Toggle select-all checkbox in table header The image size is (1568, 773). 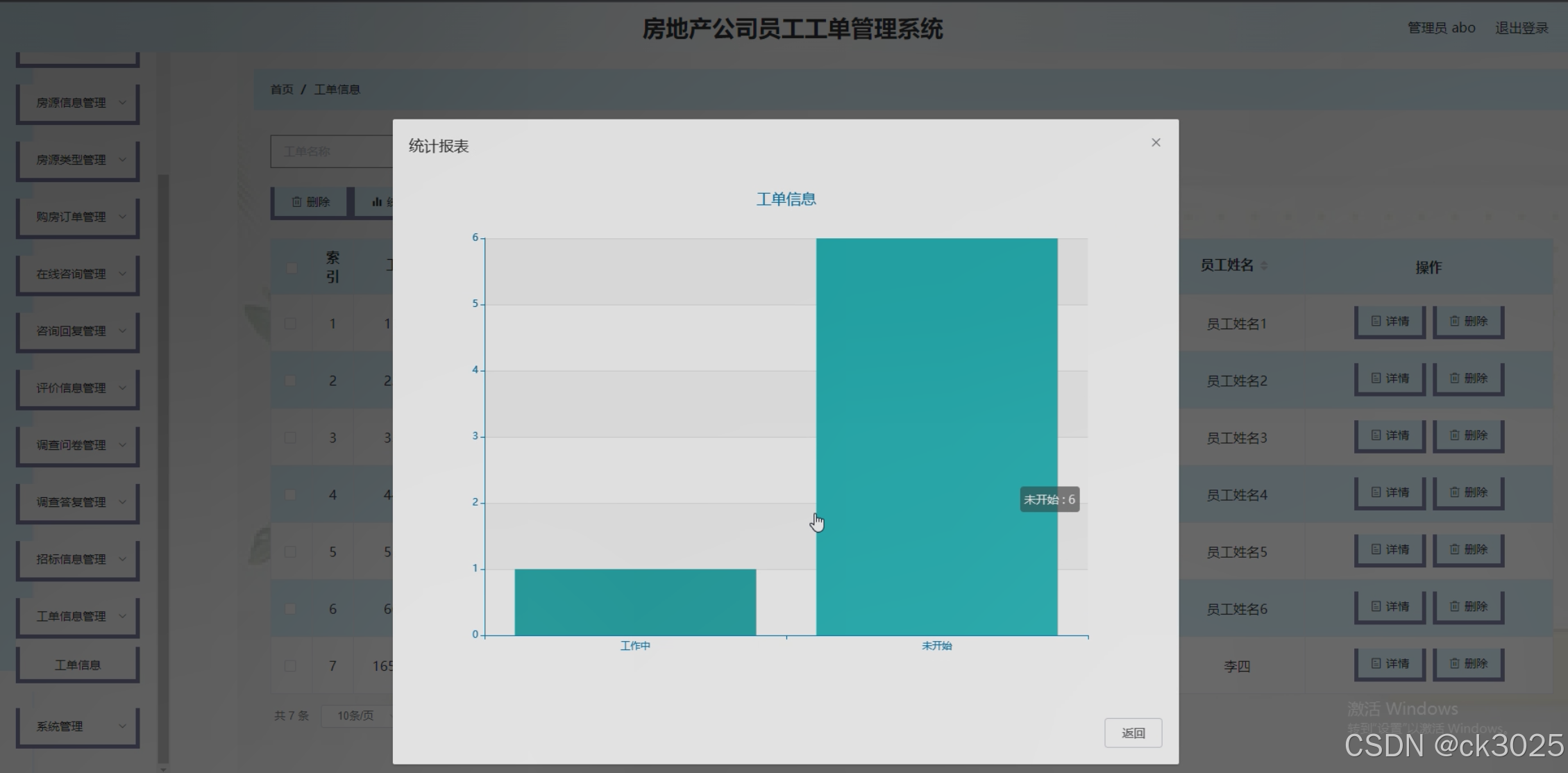292,267
